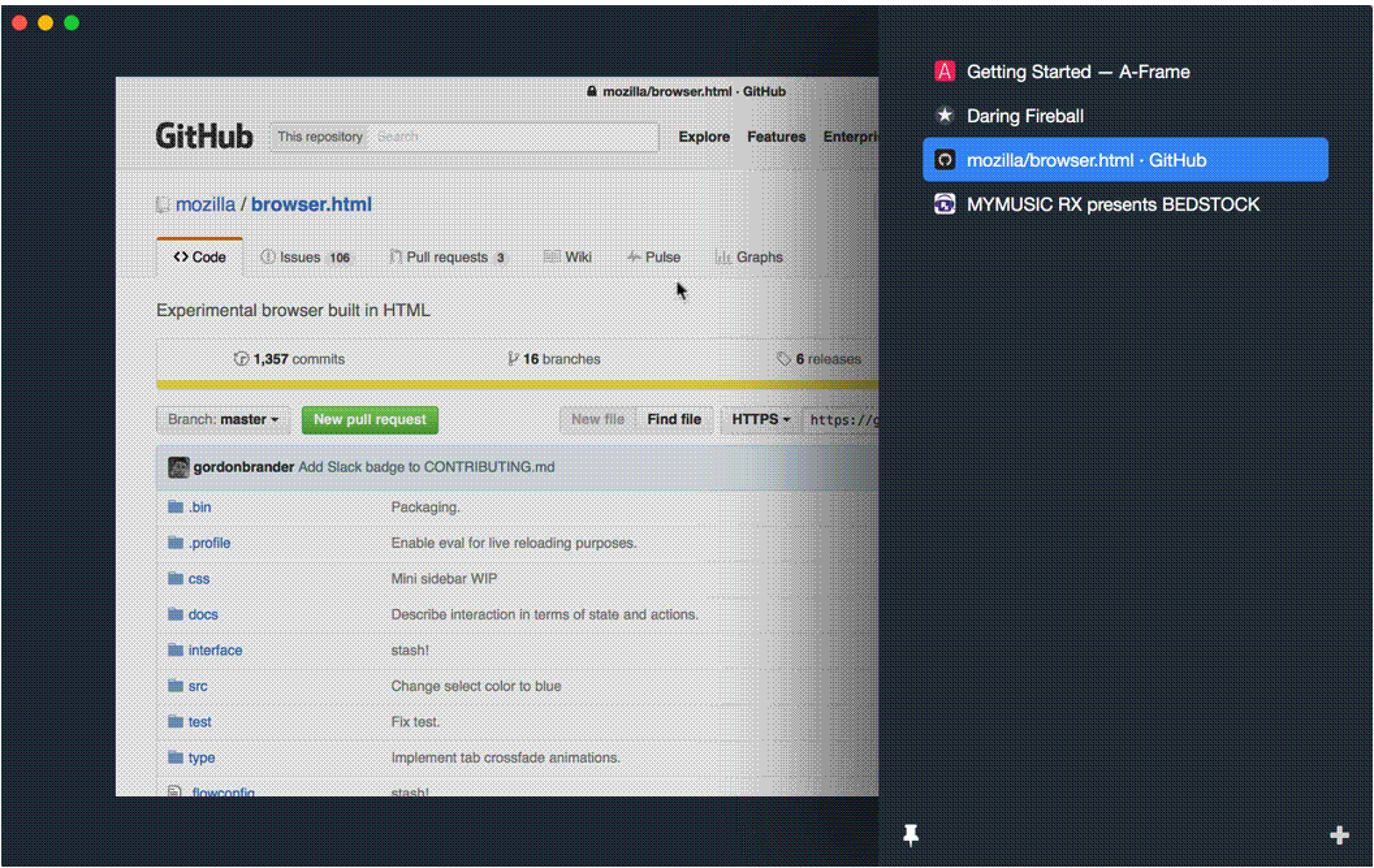1374x868 pixels.
Task: Open the src folder link
Action: tap(198, 686)
